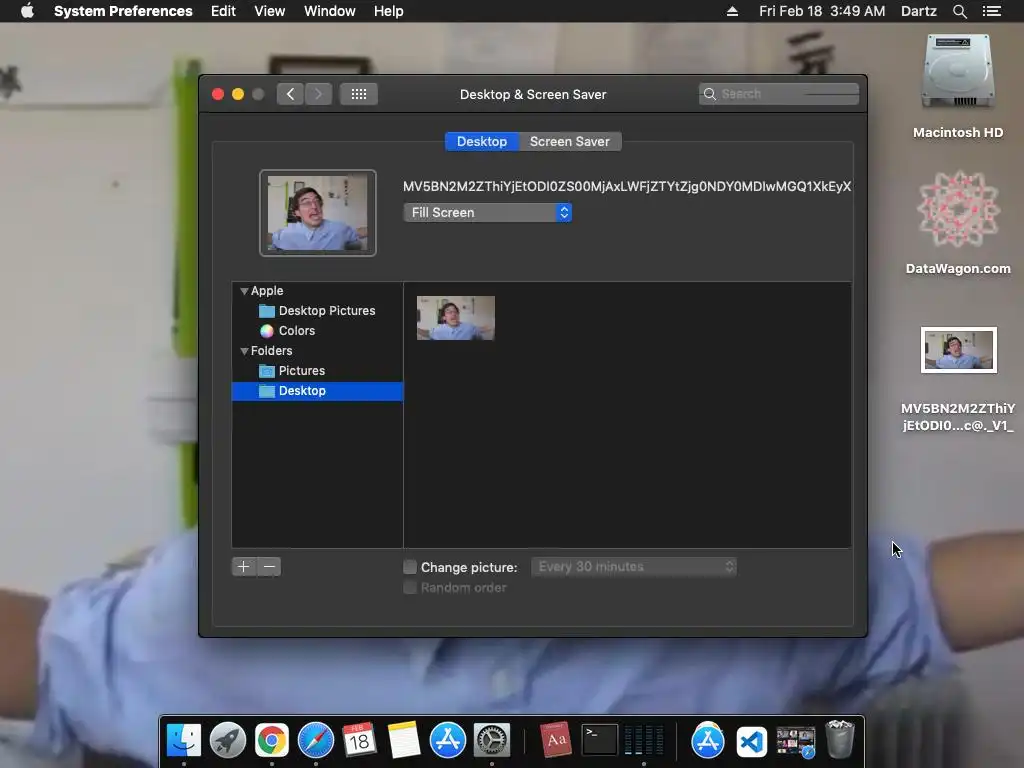Viewport: 1024px width, 768px height.
Task: Open the Fill Screen dropdown
Action: coord(487,212)
